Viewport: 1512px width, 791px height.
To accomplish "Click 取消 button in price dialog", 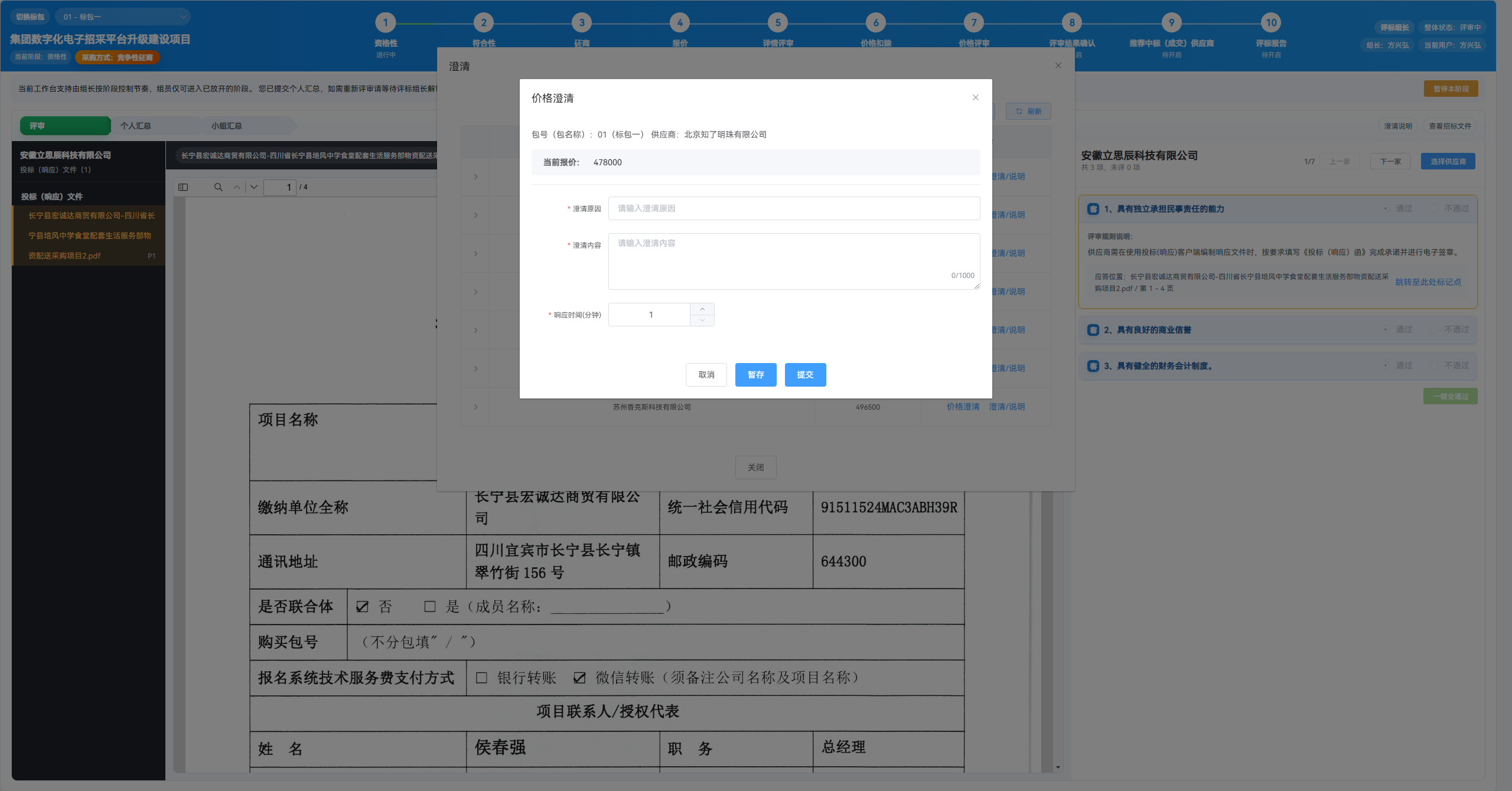I will tap(706, 375).
